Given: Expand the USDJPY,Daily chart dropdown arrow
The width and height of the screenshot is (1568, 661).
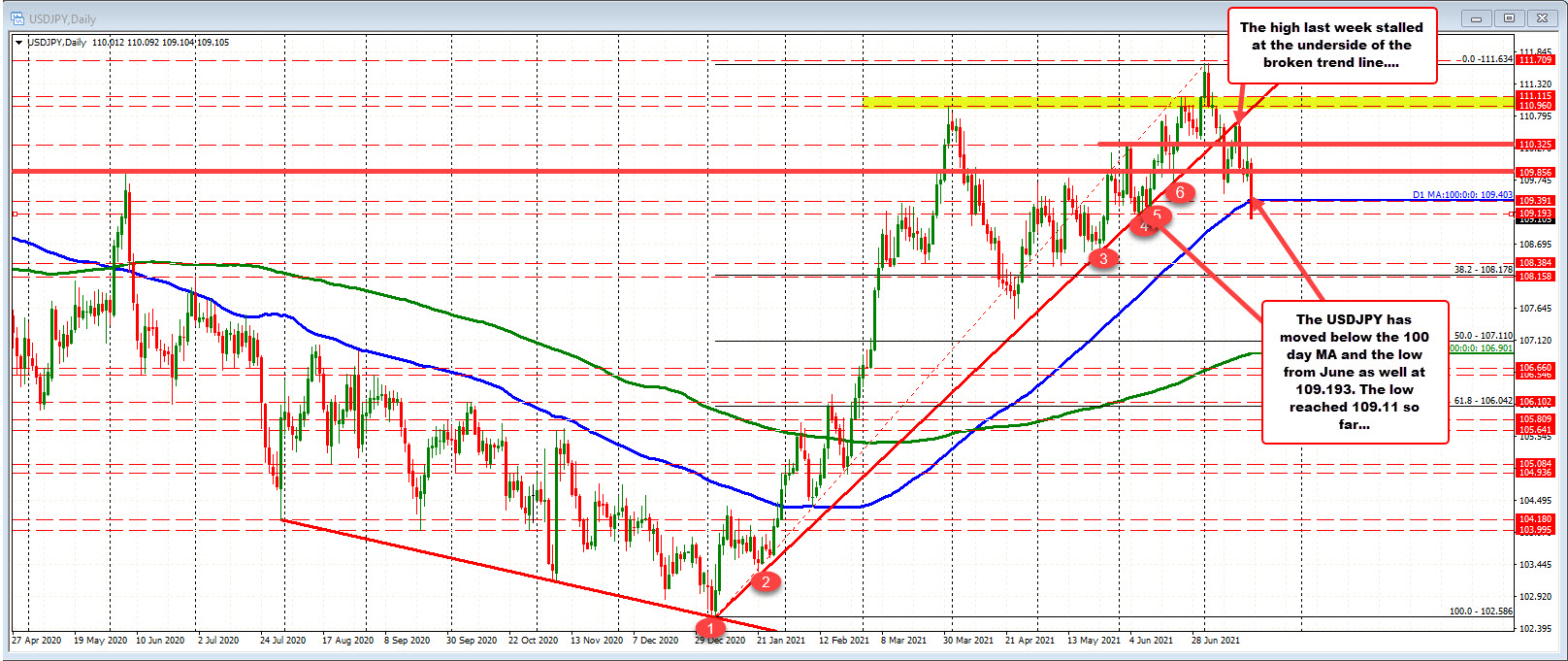Looking at the screenshot, I should click(18, 43).
